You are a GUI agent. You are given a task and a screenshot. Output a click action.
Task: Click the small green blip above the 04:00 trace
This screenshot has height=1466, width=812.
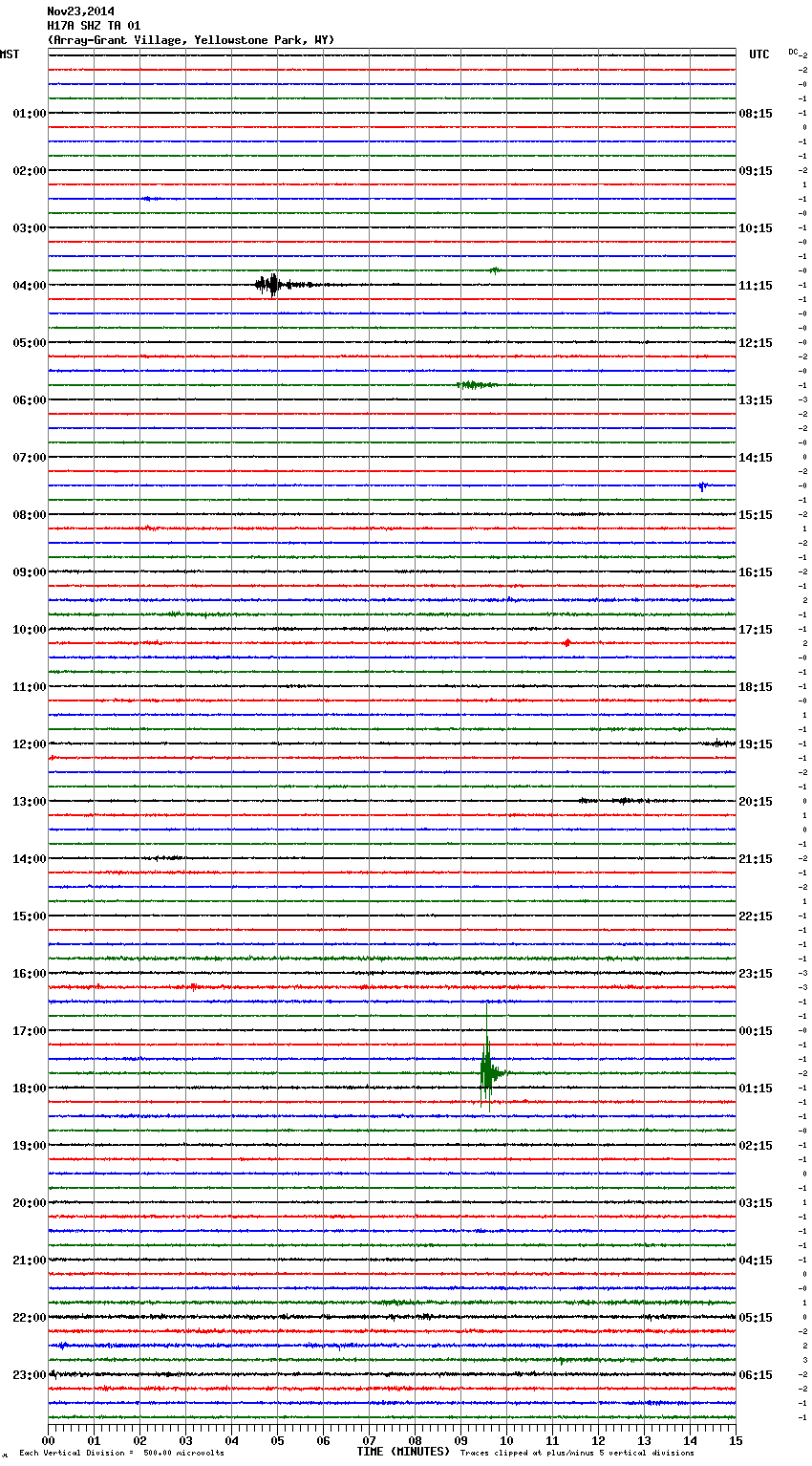494,270
